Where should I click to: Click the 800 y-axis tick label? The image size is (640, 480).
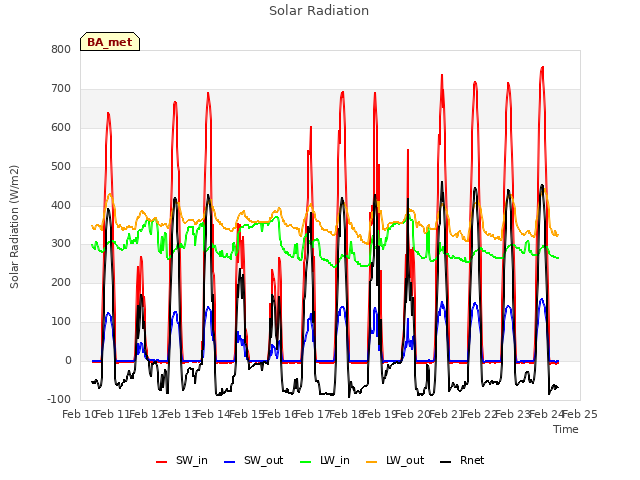(x=61, y=49)
